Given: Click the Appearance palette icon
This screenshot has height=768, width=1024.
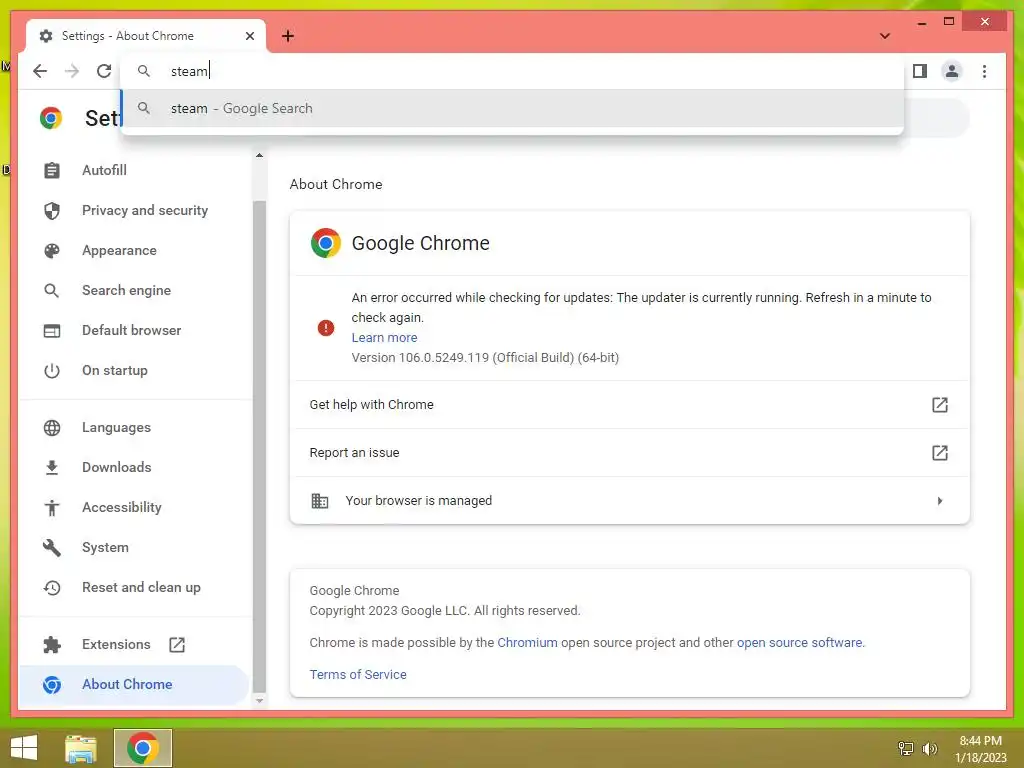Looking at the screenshot, I should [x=52, y=251].
